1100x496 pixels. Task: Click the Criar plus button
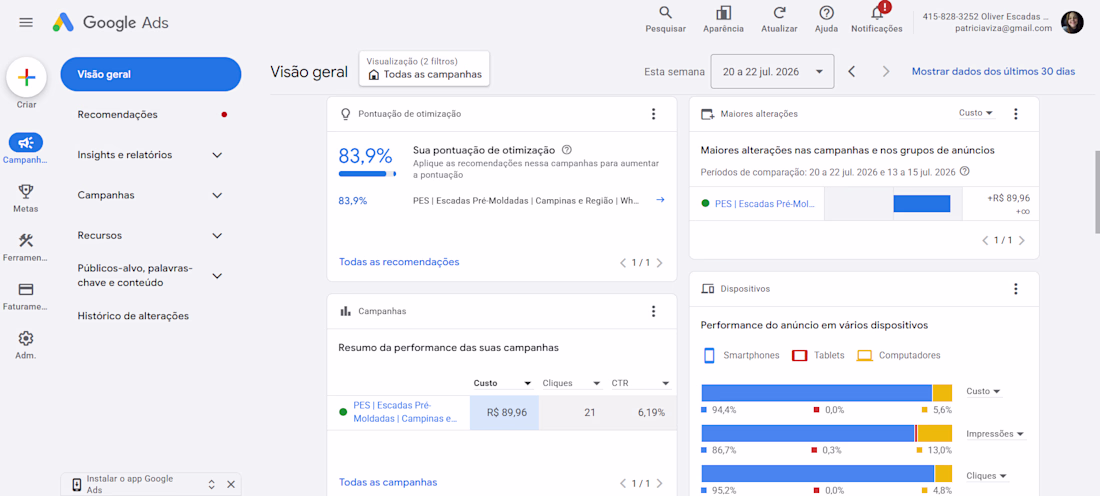pyautogui.click(x=26, y=78)
